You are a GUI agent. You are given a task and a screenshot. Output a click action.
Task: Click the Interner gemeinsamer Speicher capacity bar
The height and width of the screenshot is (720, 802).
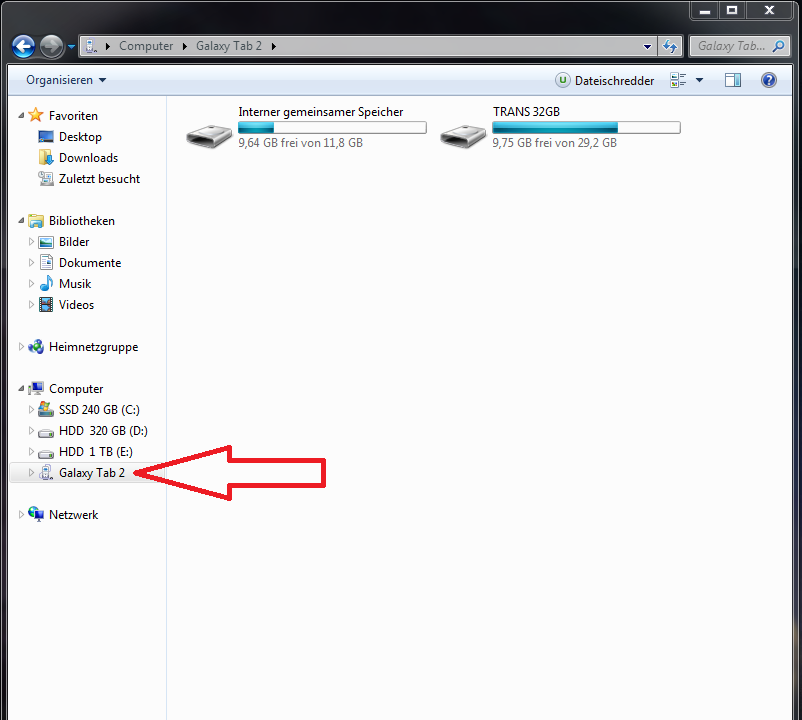[332, 127]
